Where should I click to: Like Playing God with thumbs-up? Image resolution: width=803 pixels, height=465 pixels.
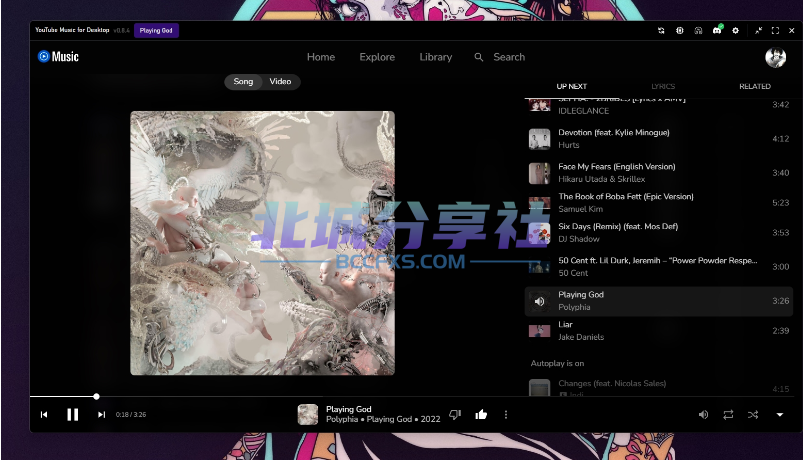pyautogui.click(x=481, y=415)
